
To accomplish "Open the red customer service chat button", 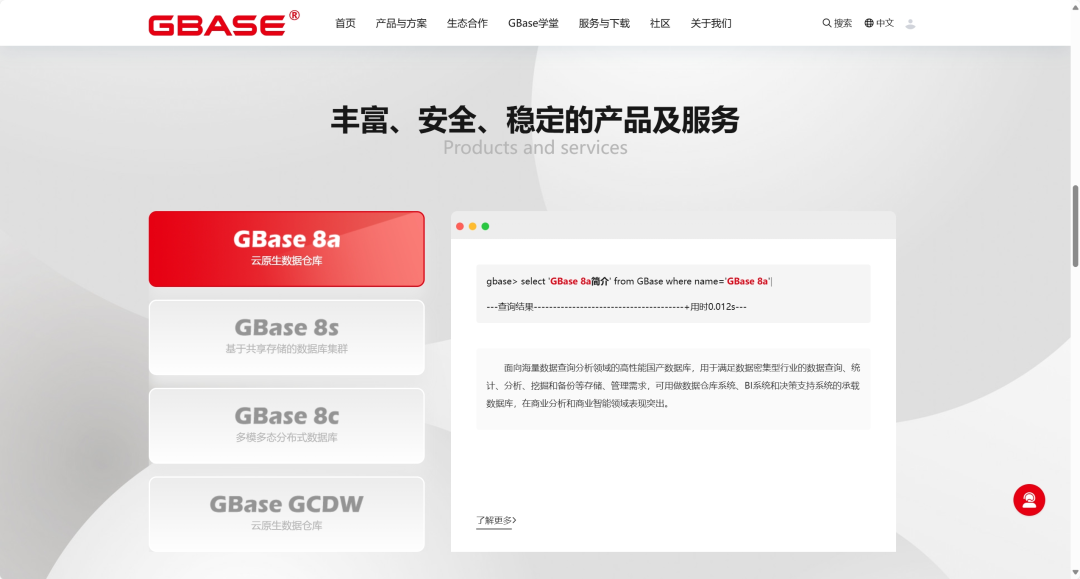I will point(1029,500).
